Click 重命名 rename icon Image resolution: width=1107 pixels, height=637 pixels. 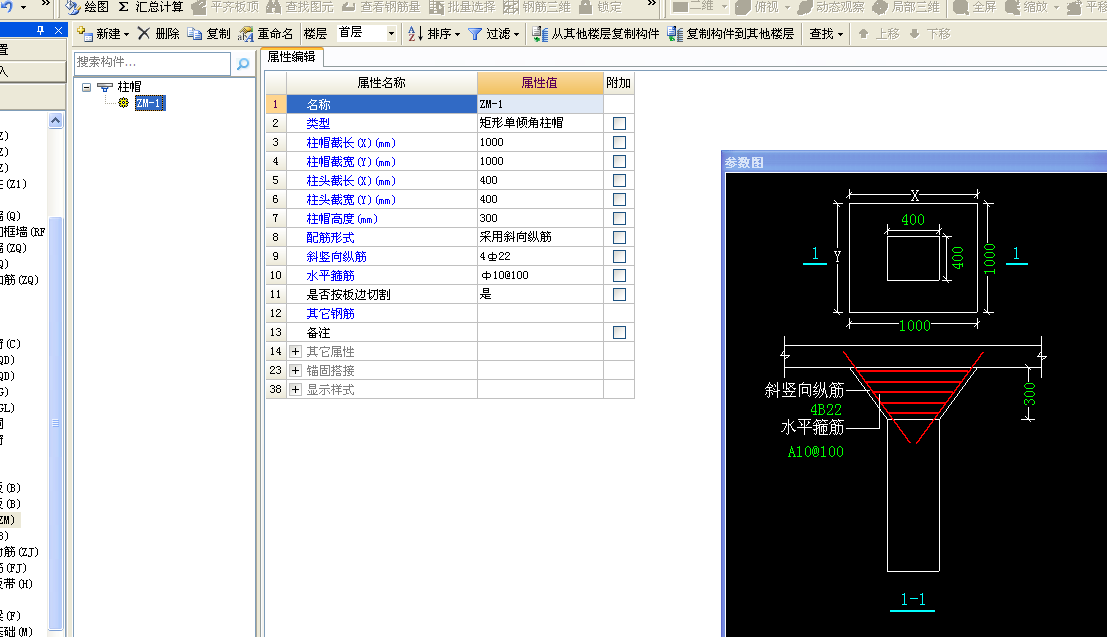[x=246, y=33]
